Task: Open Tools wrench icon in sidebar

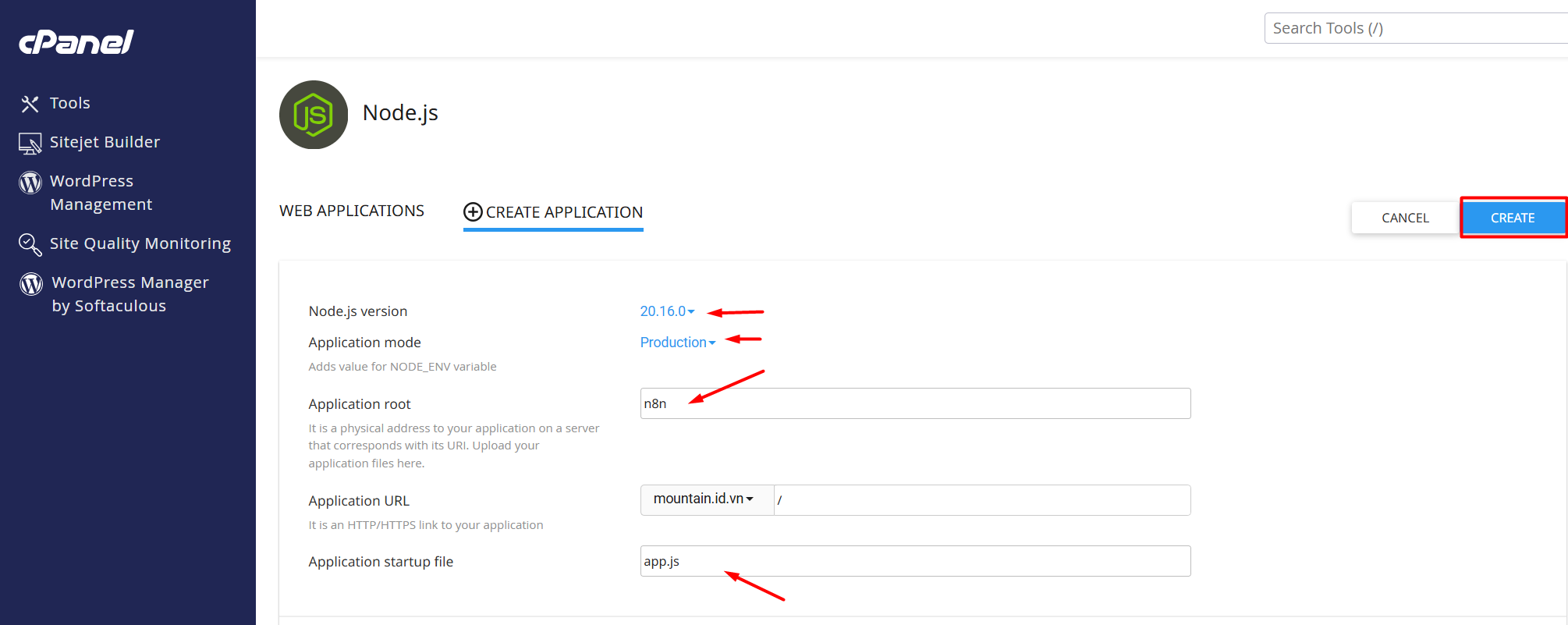Action: 30,104
